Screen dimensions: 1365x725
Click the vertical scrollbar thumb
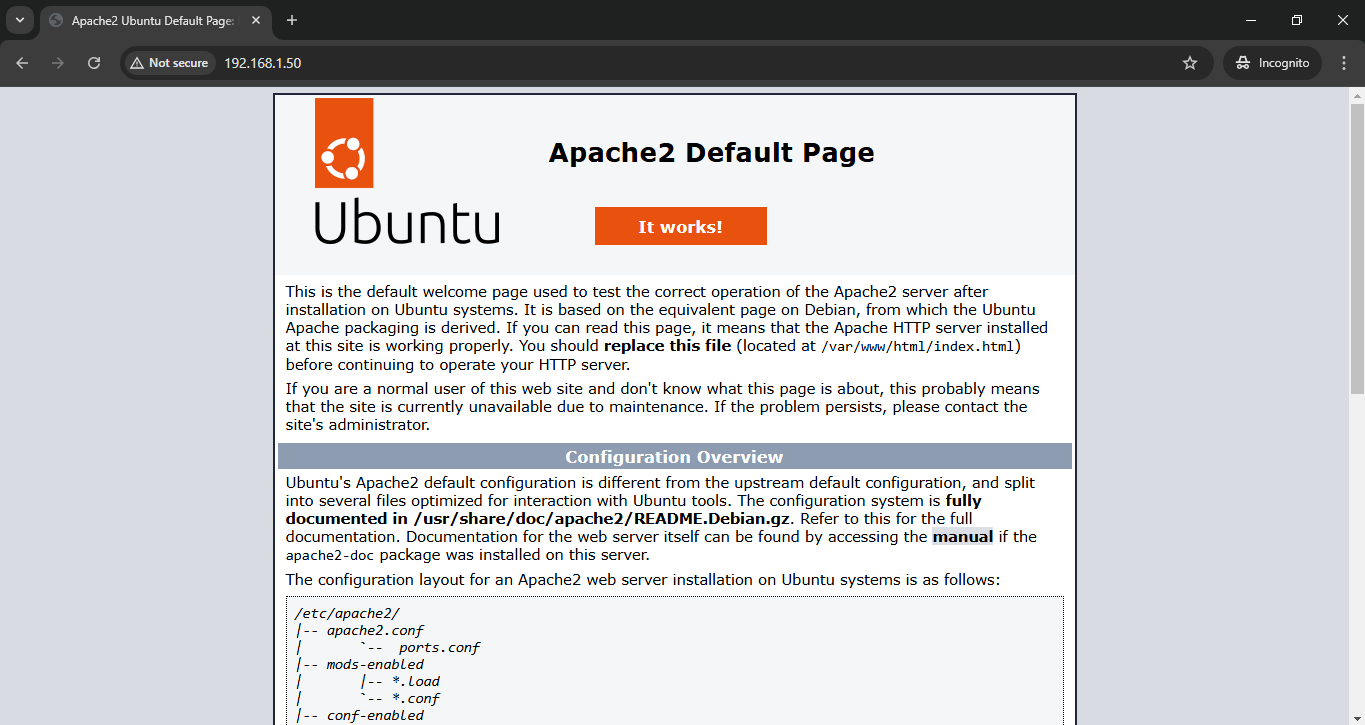(1357, 250)
